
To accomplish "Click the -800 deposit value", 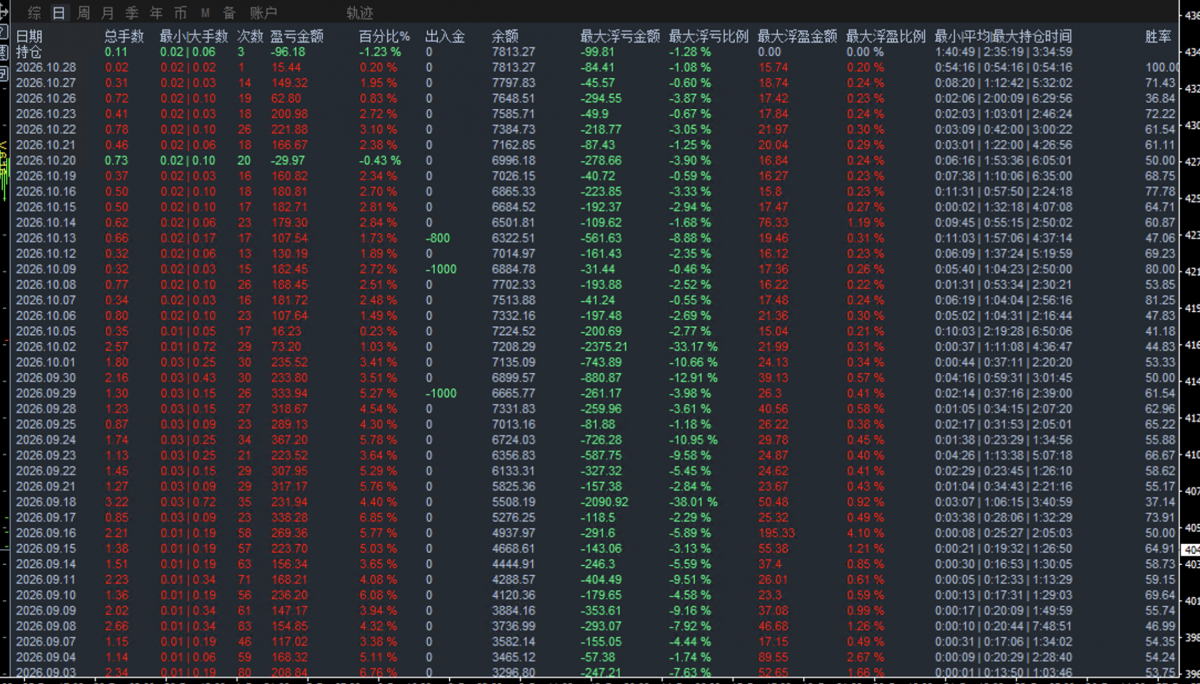I will 438,238.
